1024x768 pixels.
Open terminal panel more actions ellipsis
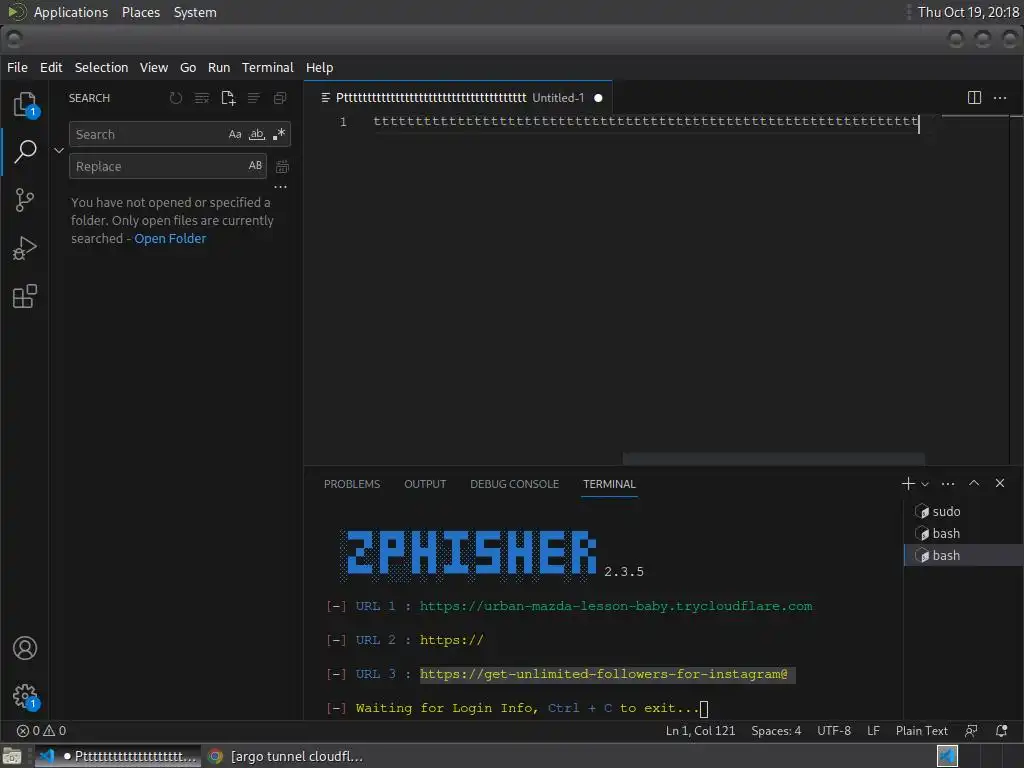(948, 484)
